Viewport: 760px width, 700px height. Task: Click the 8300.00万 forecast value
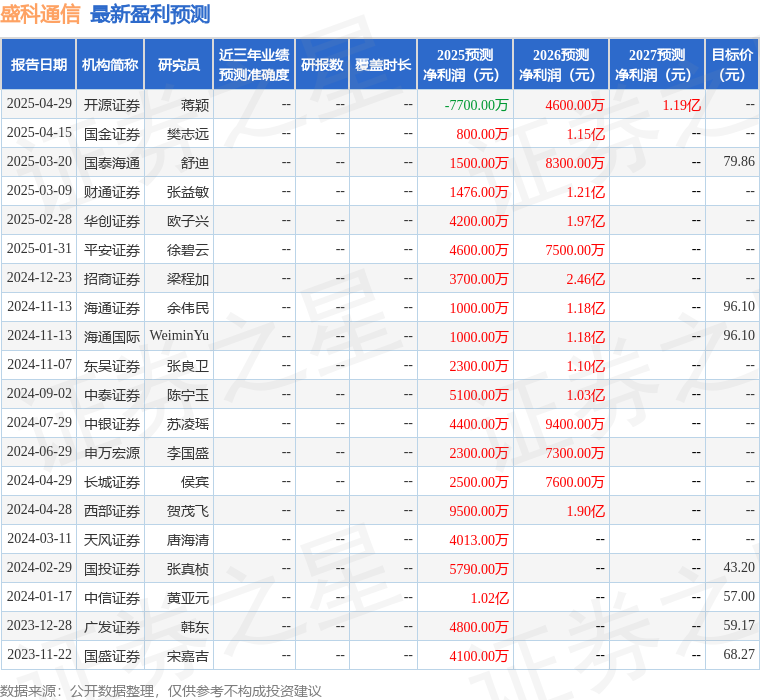point(575,163)
